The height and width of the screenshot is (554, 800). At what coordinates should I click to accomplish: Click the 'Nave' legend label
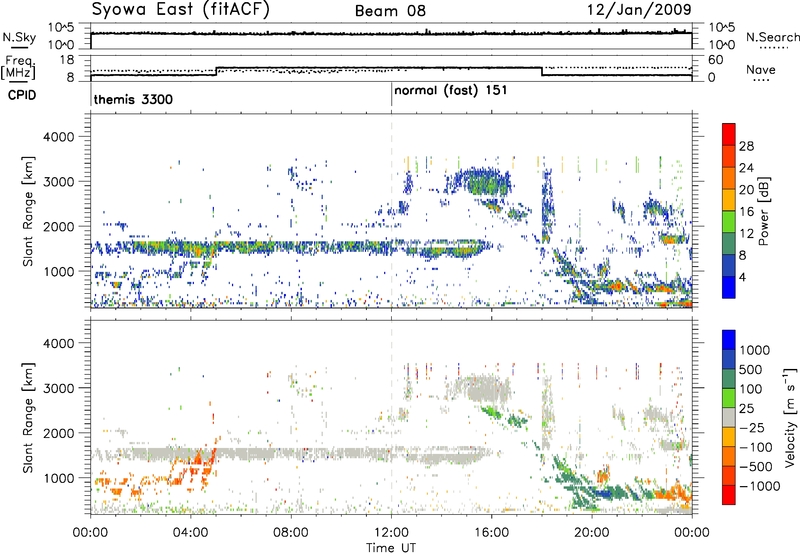click(761, 69)
